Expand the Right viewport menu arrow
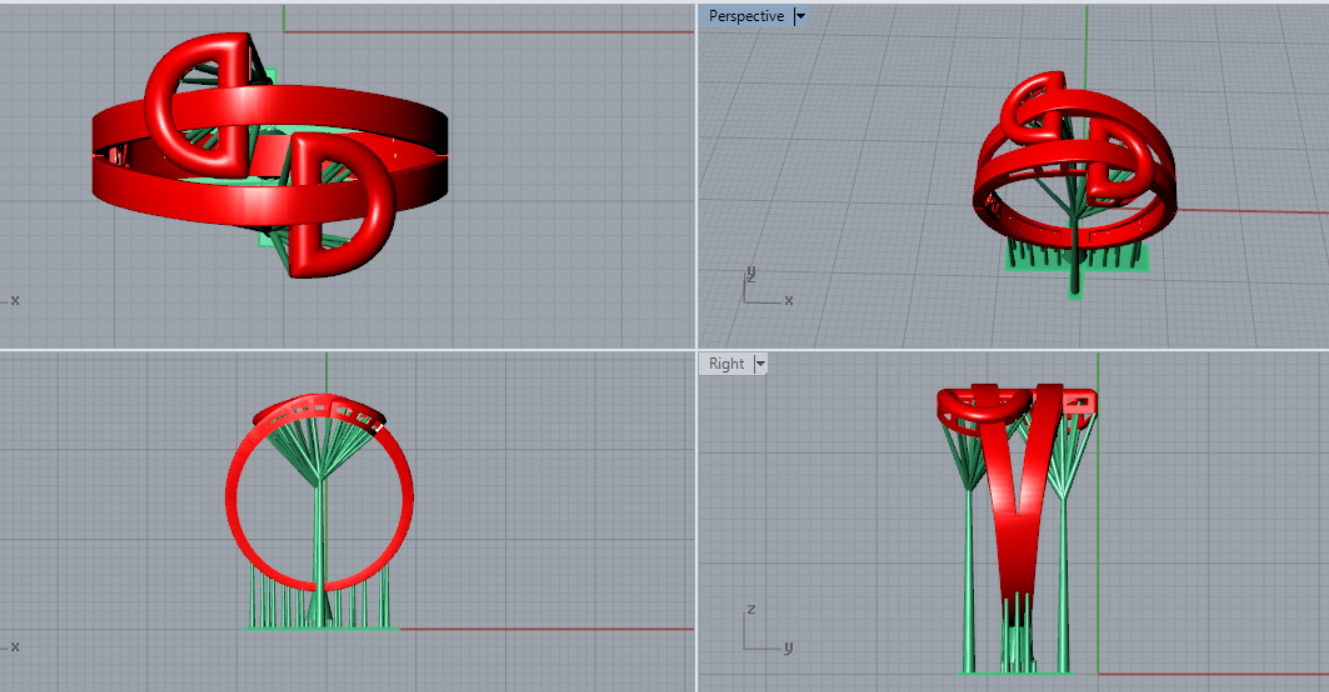Screen dimensions: 1329x692 760,363
